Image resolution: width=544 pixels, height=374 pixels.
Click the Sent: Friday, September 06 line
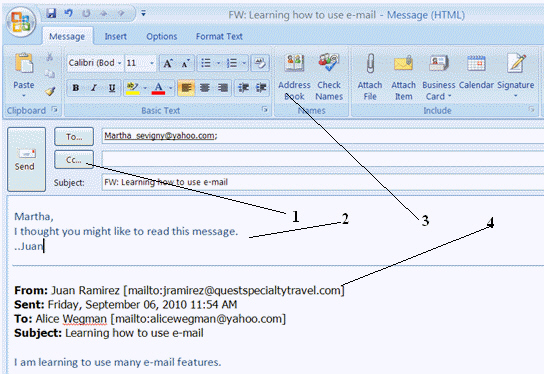click(126, 305)
